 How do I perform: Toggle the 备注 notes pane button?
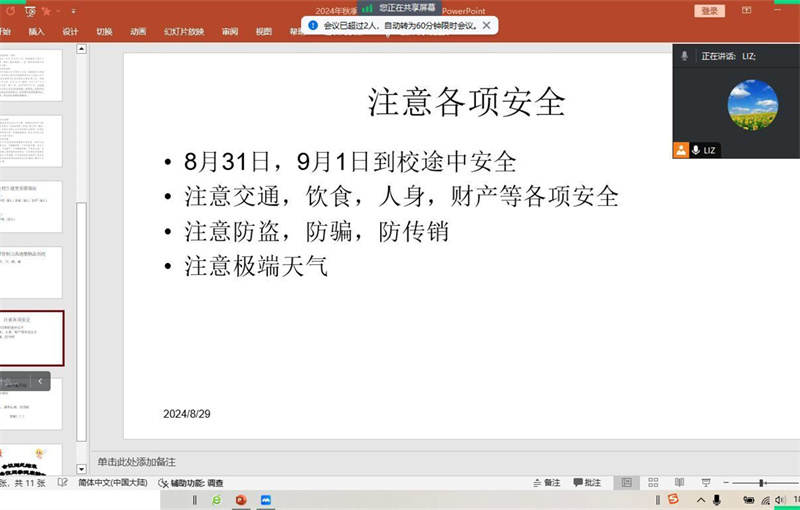pyautogui.click(x=545, y=482)
